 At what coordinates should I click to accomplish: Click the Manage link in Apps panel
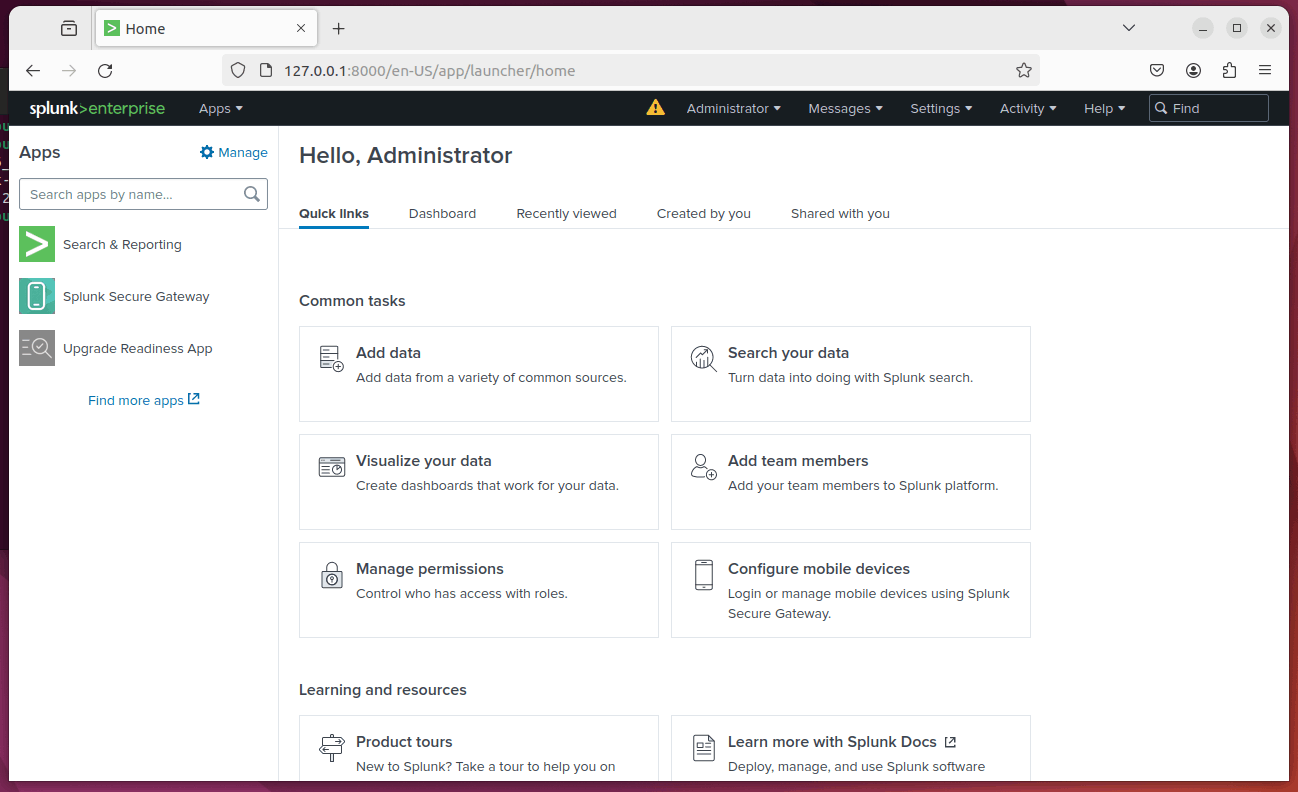pos(243,152)
